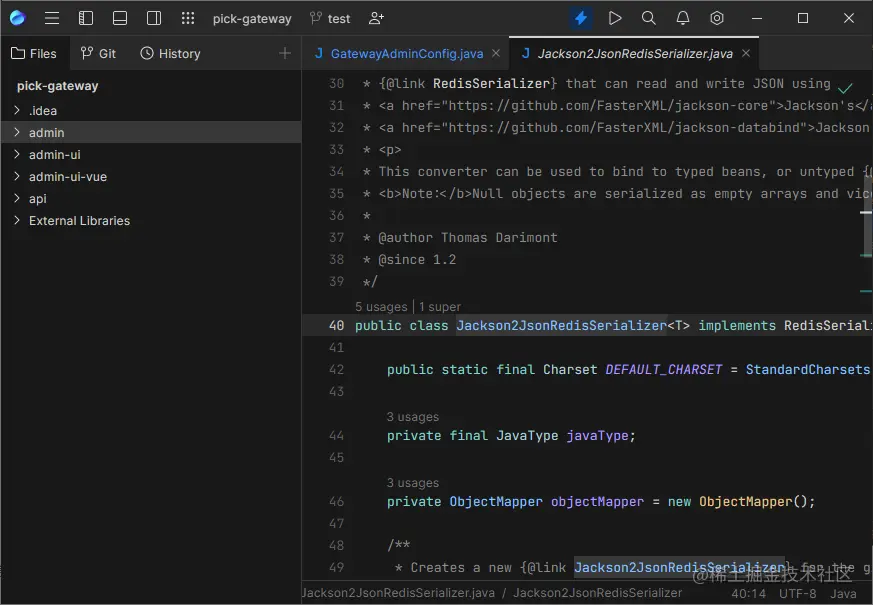Expand the api folder chevron
This screenshot has height=605, width=873.
point(17,198)
